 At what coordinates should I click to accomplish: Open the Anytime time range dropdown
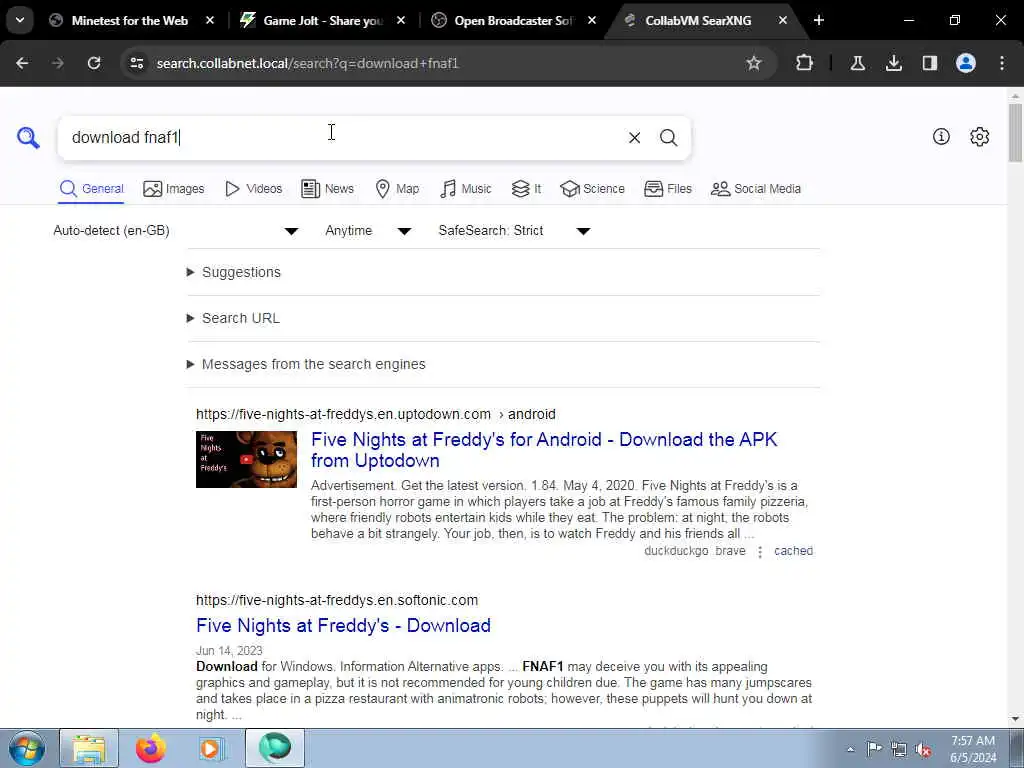[368, 231]
